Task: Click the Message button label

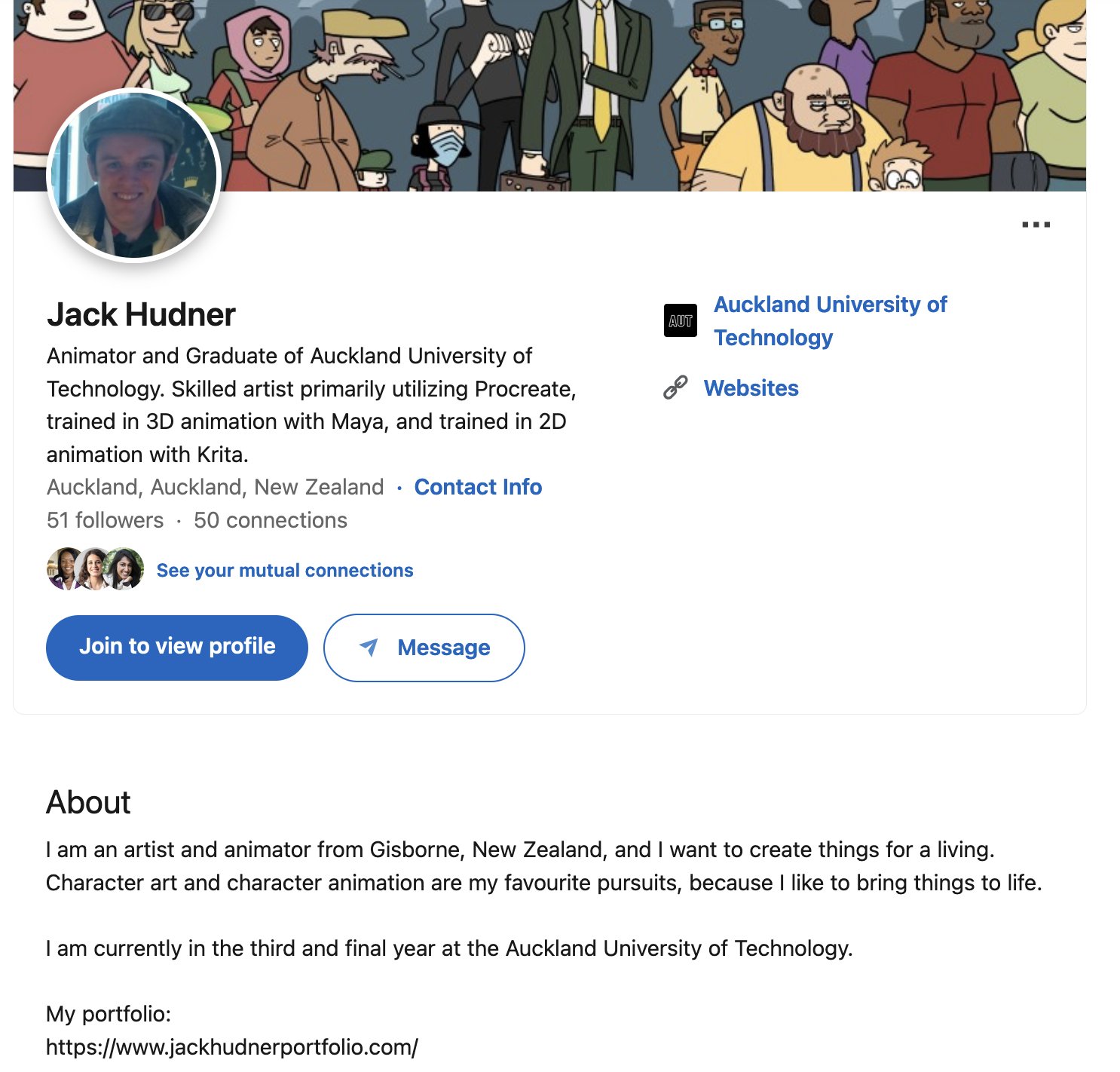Action: 443,648
